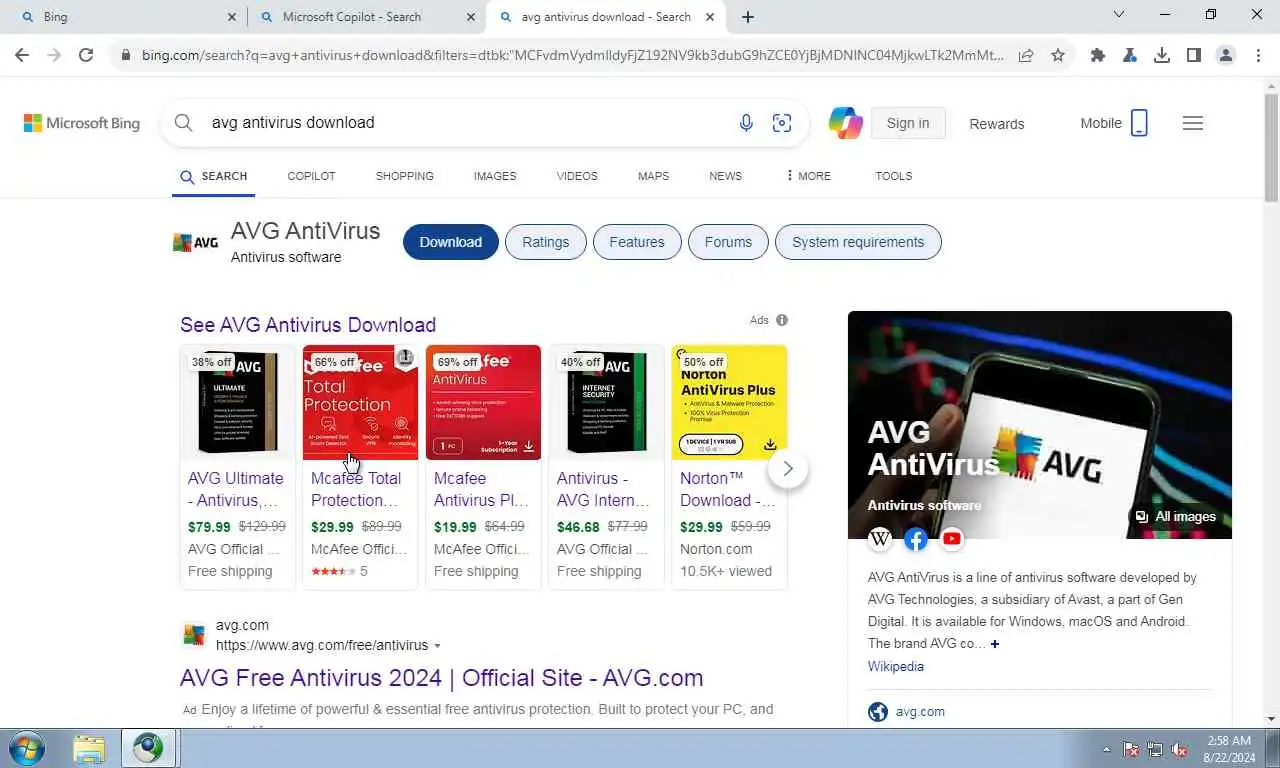Screen dimensions: 1280x768
Task: Open browser downloads icon
Action: coord(1162,56)
